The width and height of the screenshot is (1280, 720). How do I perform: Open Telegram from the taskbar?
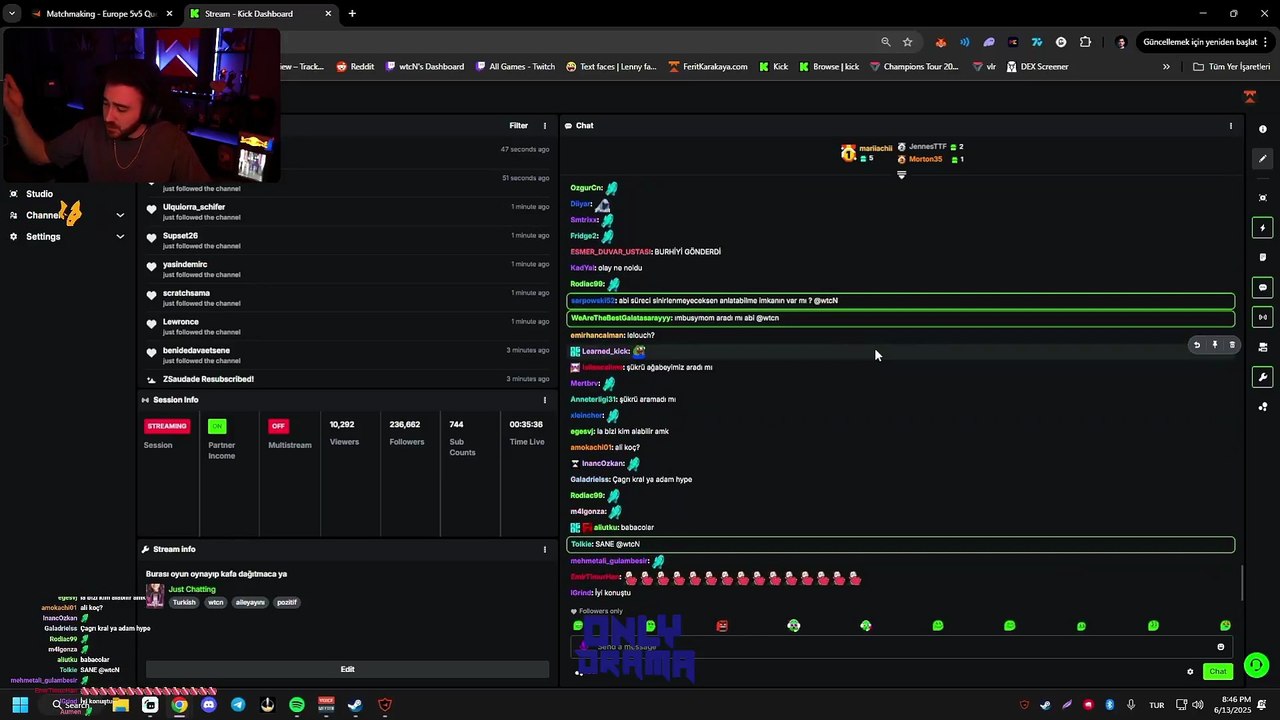point(238,705)
